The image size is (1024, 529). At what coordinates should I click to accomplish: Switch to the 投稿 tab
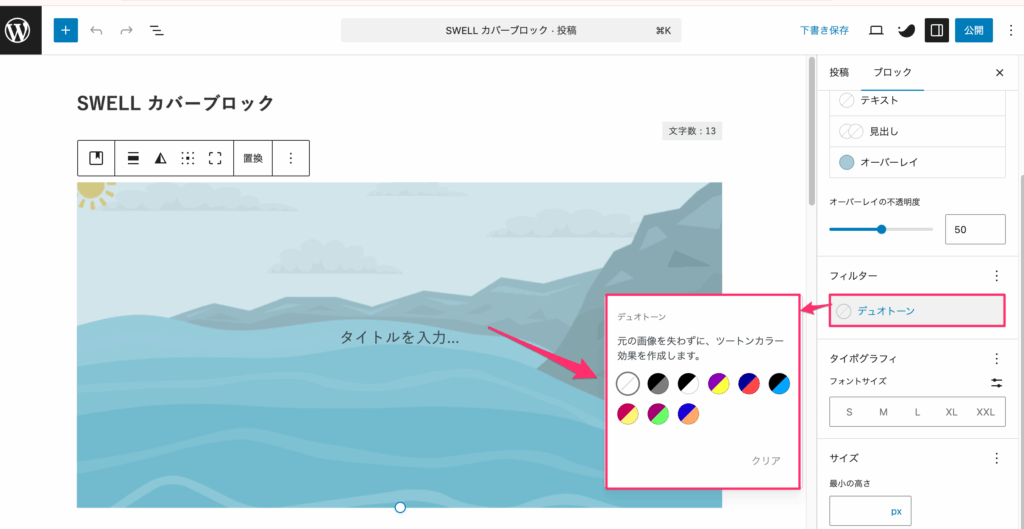(x=839, y=72)
